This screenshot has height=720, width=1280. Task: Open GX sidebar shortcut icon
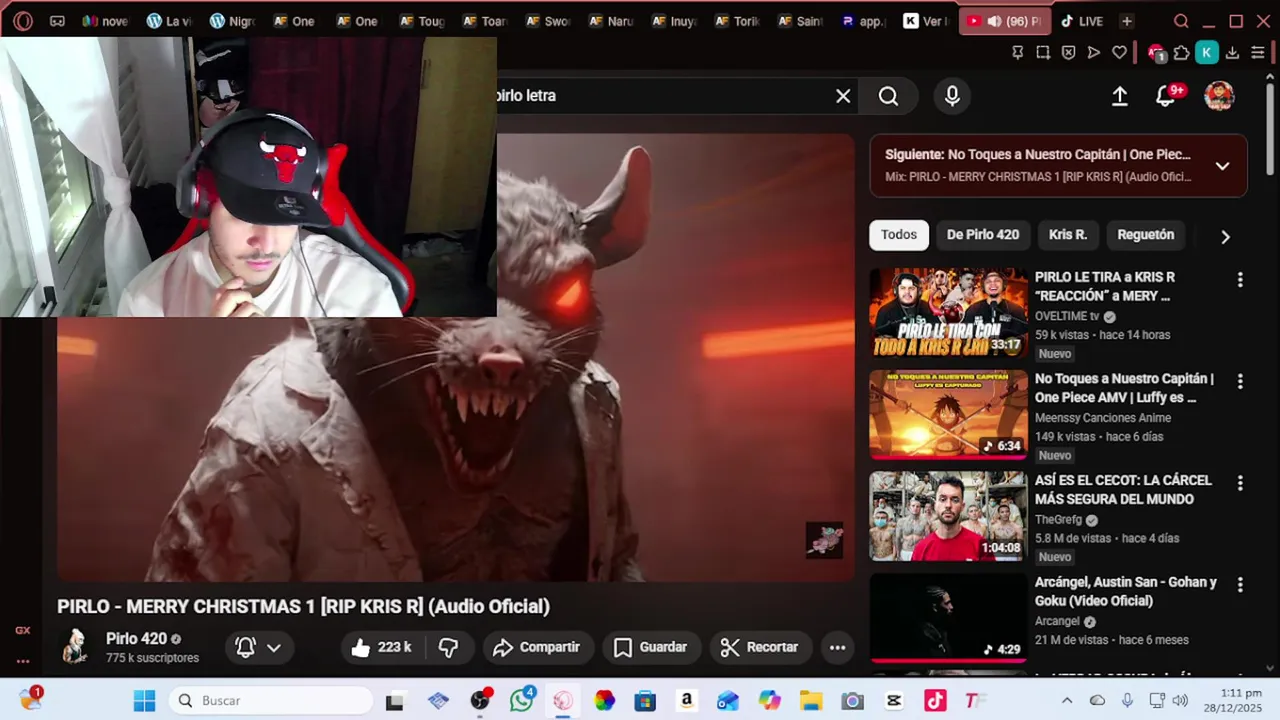coord(22,630)
